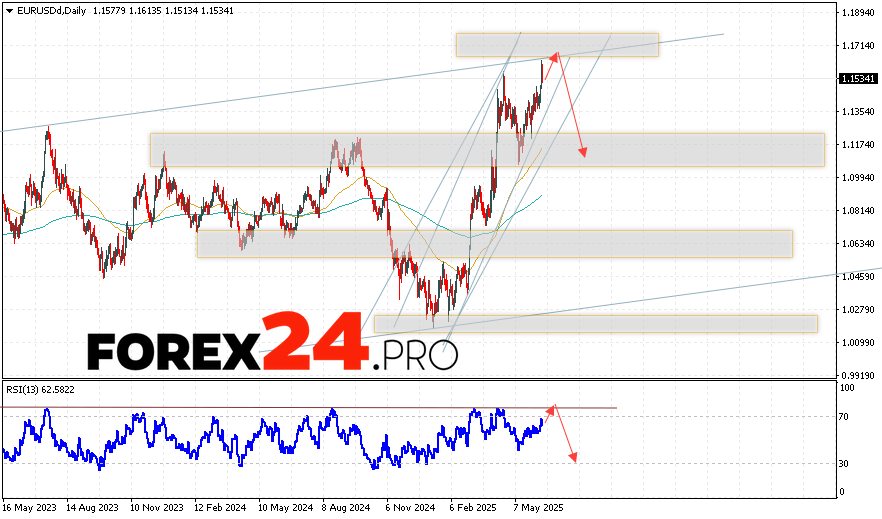Click the RSI(13) 62.5822 indicator label
The image size is (882, 519).
pyautogui.click(x=42, y=387)
